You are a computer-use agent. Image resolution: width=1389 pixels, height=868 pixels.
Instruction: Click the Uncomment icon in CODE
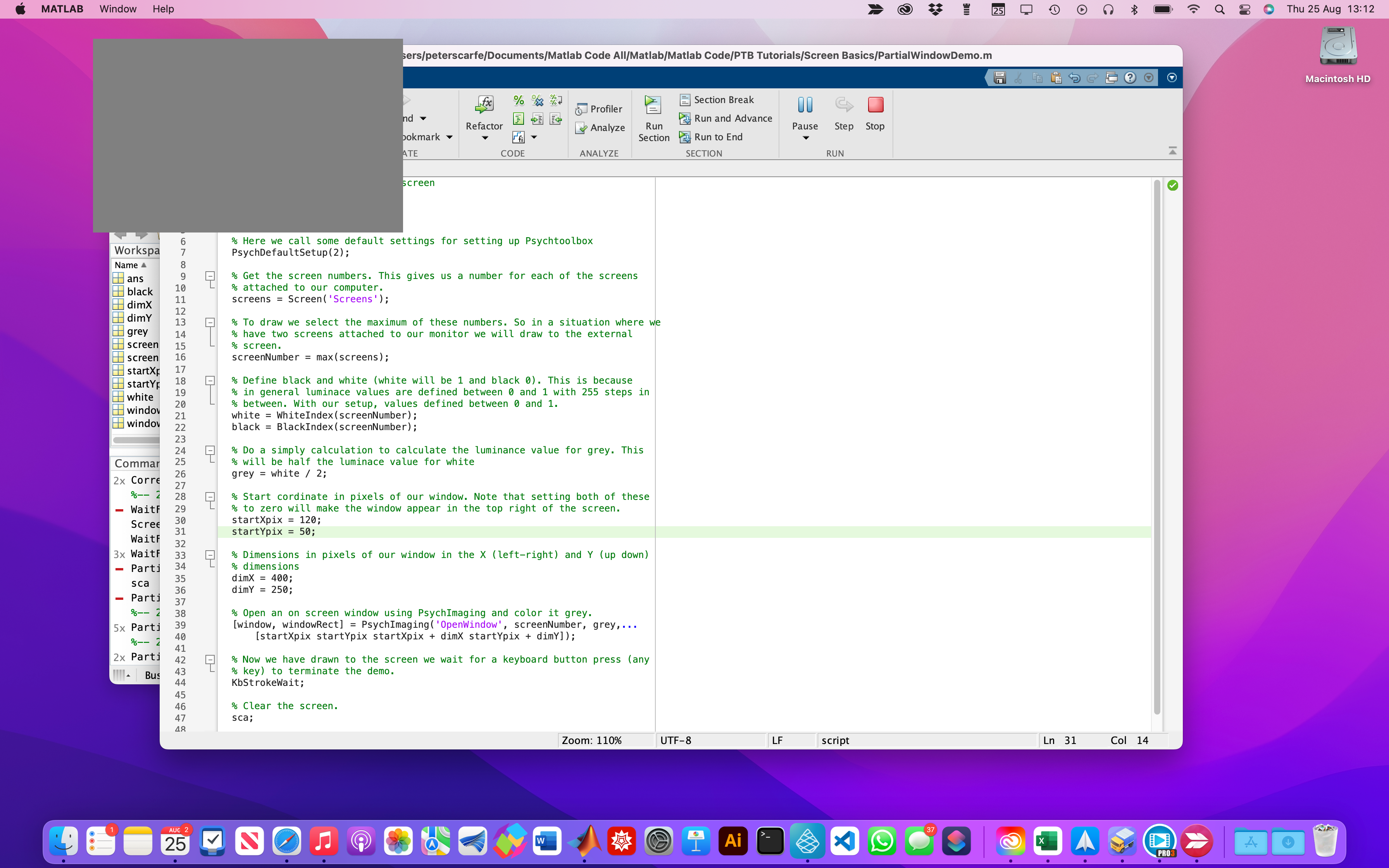[537, 100]
